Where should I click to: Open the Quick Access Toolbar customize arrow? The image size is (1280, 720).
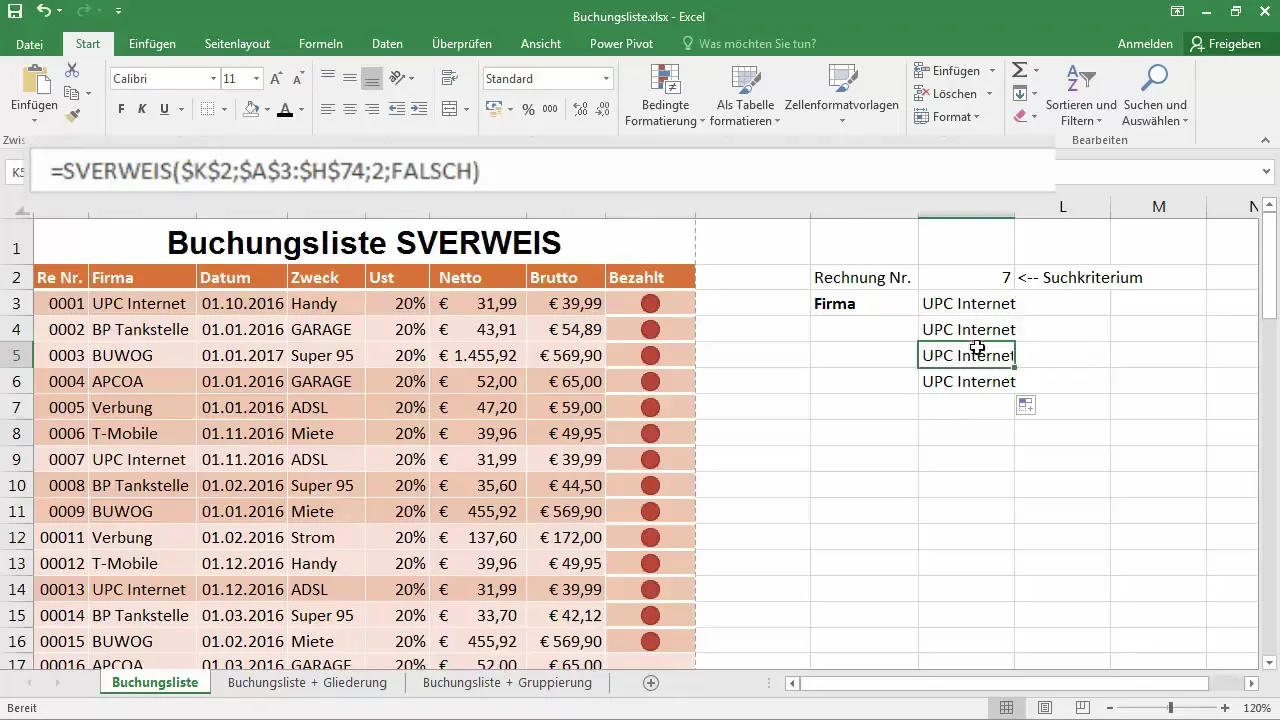pos(119,12)
